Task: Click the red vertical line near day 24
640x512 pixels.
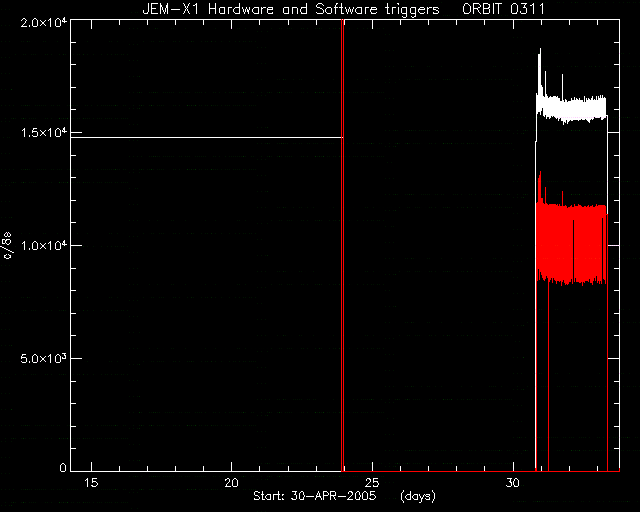Action: pyautogui.click(x=342, y=245)
